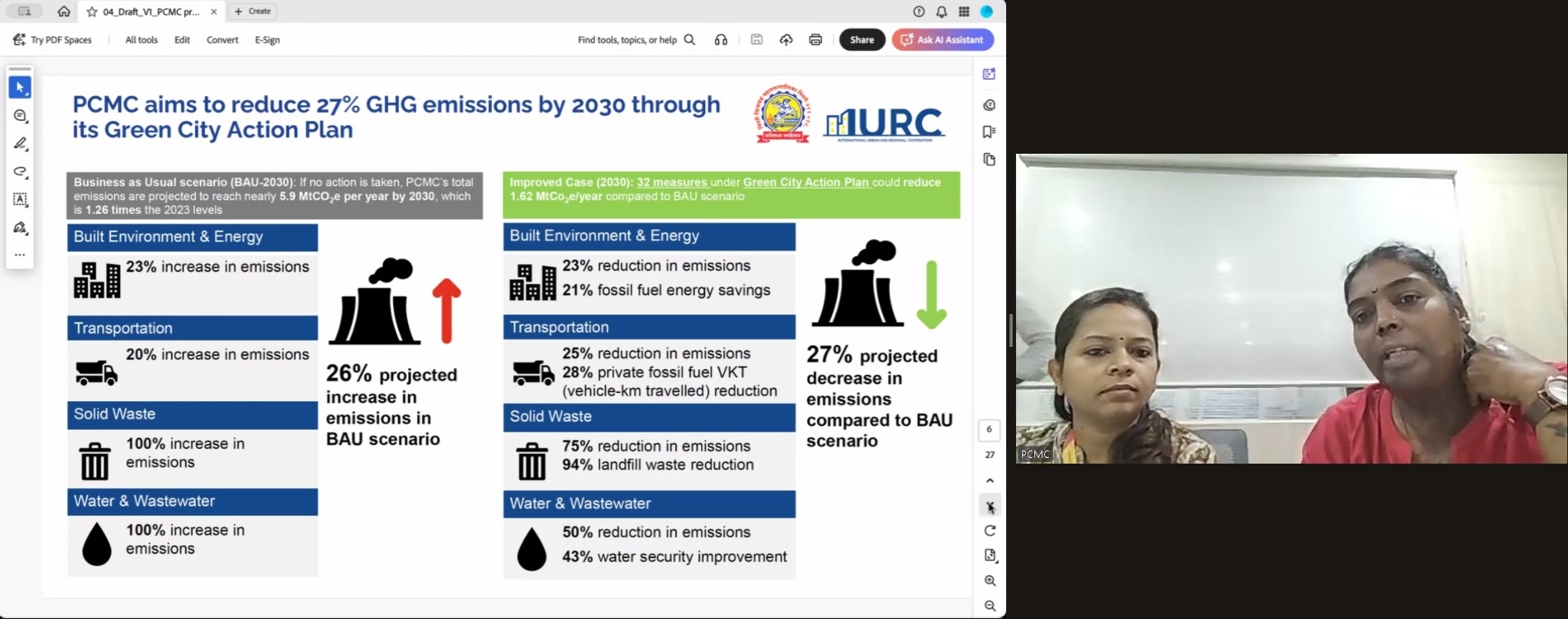1568x619 pixels.
Task: Activate the text box tool
Action: click(x=20, y=200)
